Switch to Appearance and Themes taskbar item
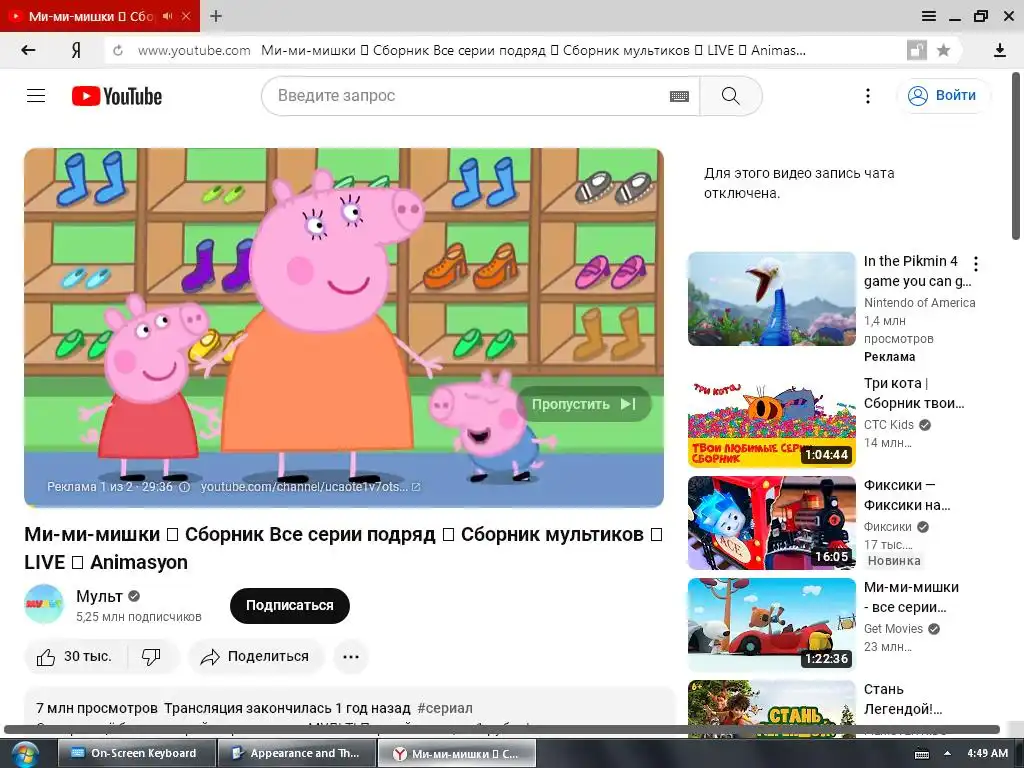Viewport: 1024px width, 768px height. 297,754
